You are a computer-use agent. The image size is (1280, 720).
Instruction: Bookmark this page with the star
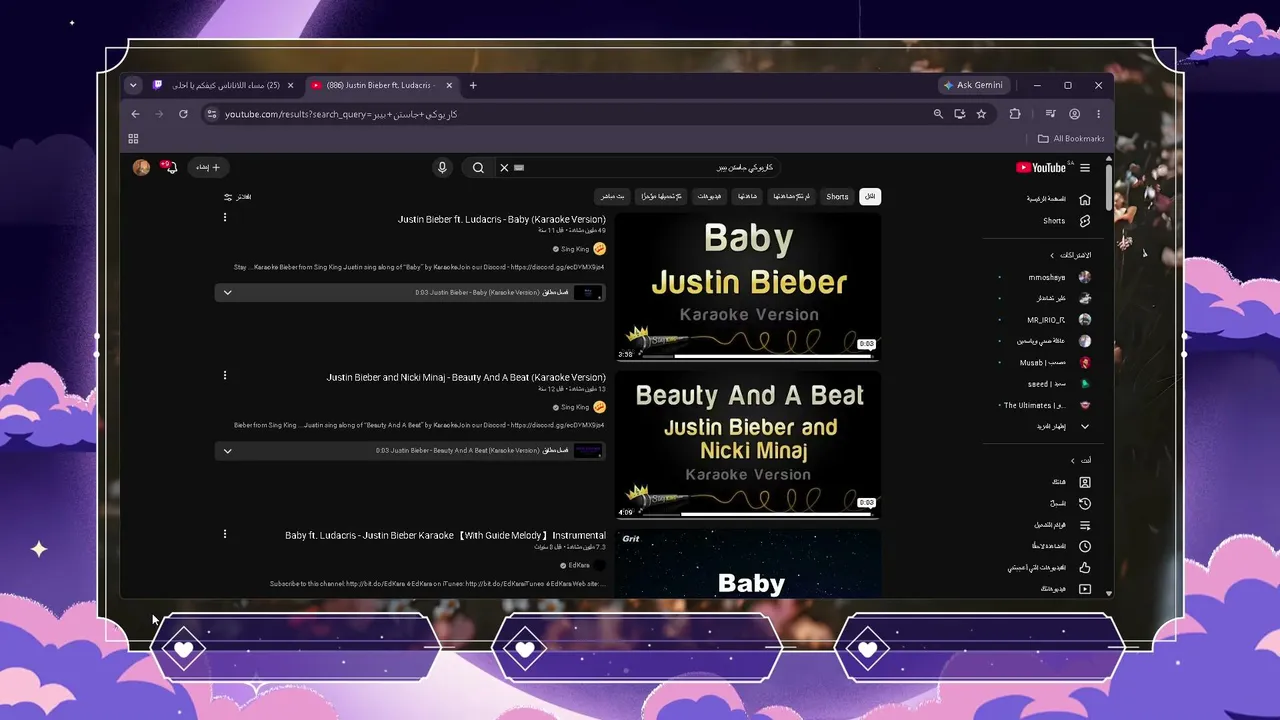point(982,114)
